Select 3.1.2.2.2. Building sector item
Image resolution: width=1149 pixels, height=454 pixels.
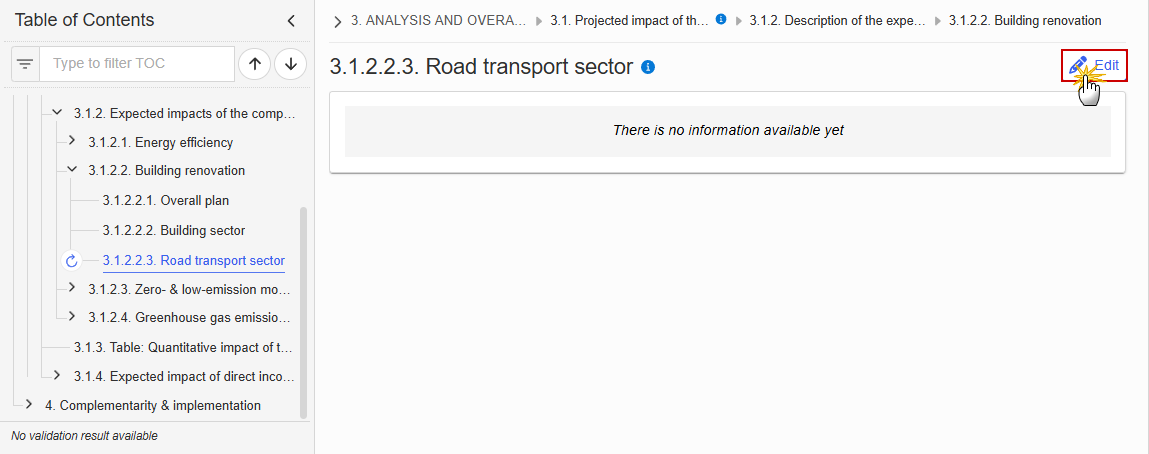tap(174, 231)
